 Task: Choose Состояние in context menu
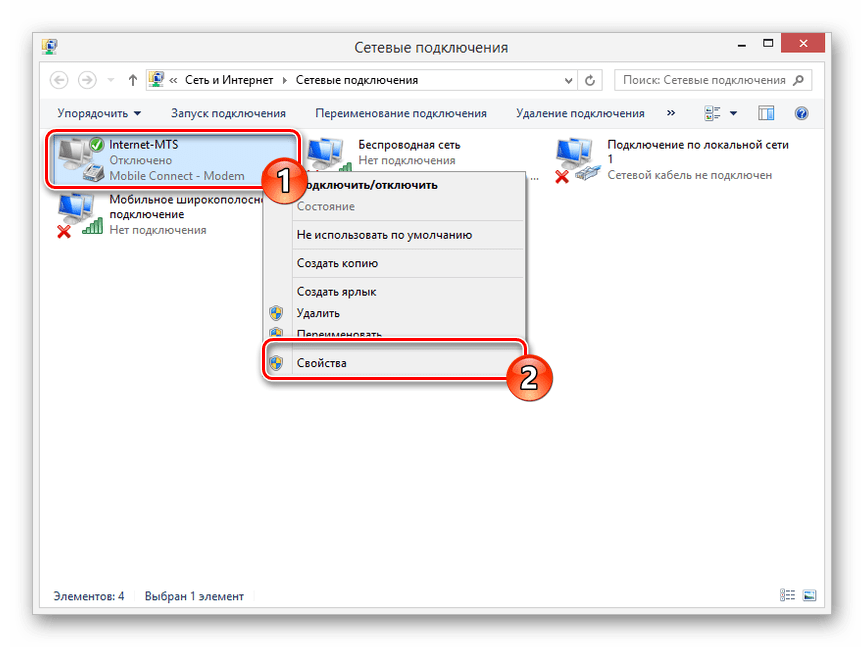click(394, 207)
